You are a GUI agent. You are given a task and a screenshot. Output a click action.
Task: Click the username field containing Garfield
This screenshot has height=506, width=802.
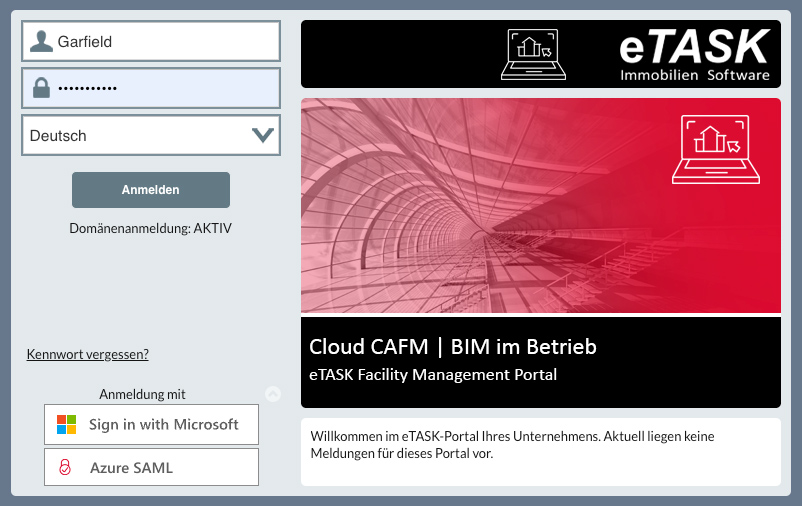151,41
